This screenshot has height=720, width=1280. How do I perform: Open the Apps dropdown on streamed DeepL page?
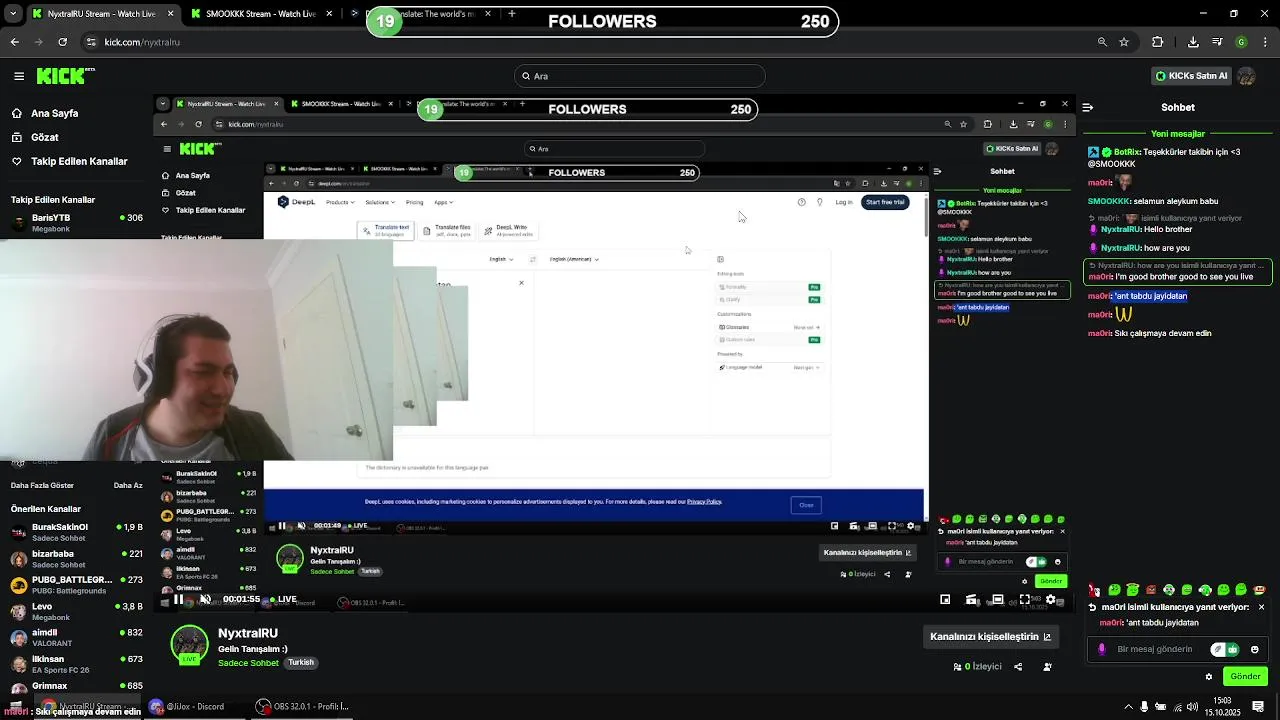(x=443, y=202)
